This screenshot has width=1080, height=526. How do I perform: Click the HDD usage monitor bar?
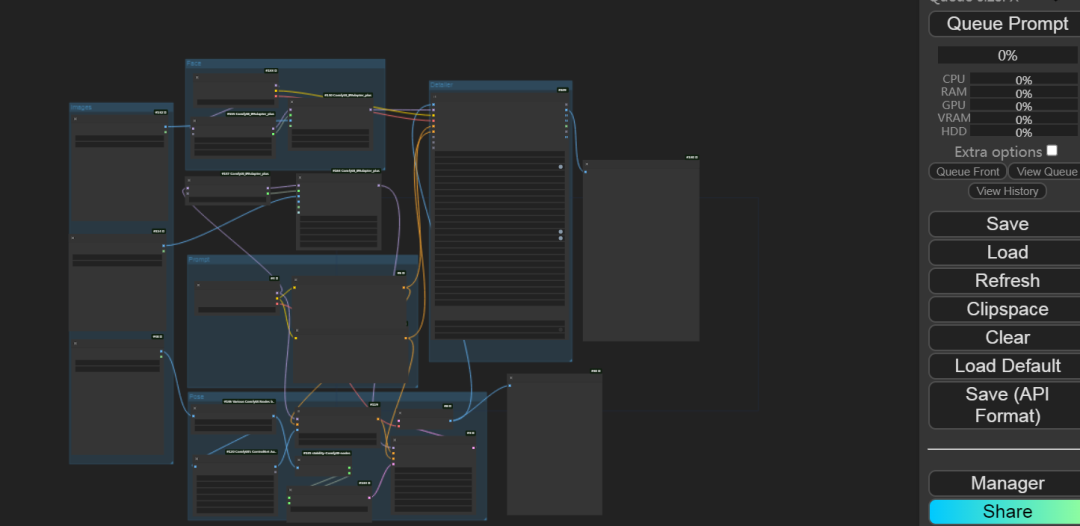pos(1023,132)
